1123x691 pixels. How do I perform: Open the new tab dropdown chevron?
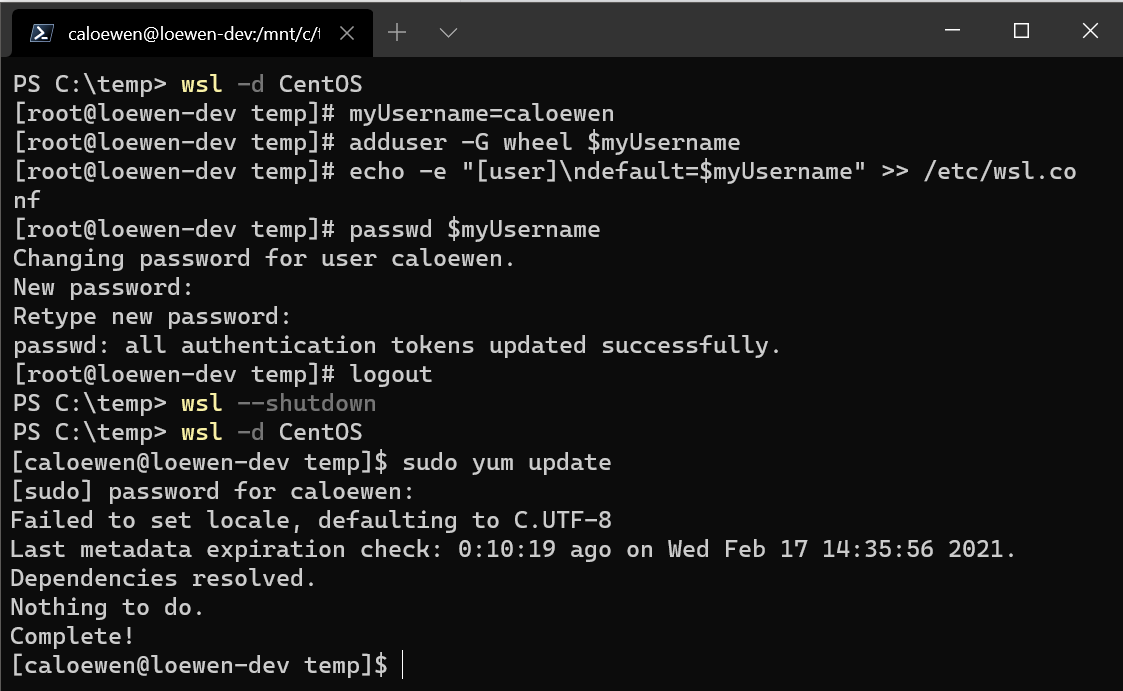tap(448, 31)
